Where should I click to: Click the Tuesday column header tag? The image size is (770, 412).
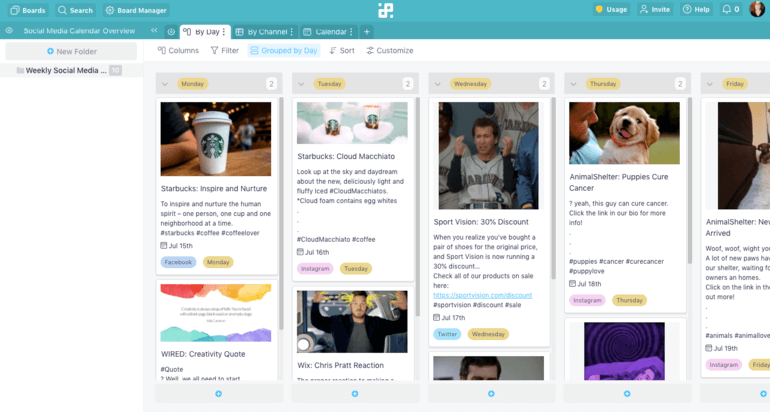pos(329,84)
